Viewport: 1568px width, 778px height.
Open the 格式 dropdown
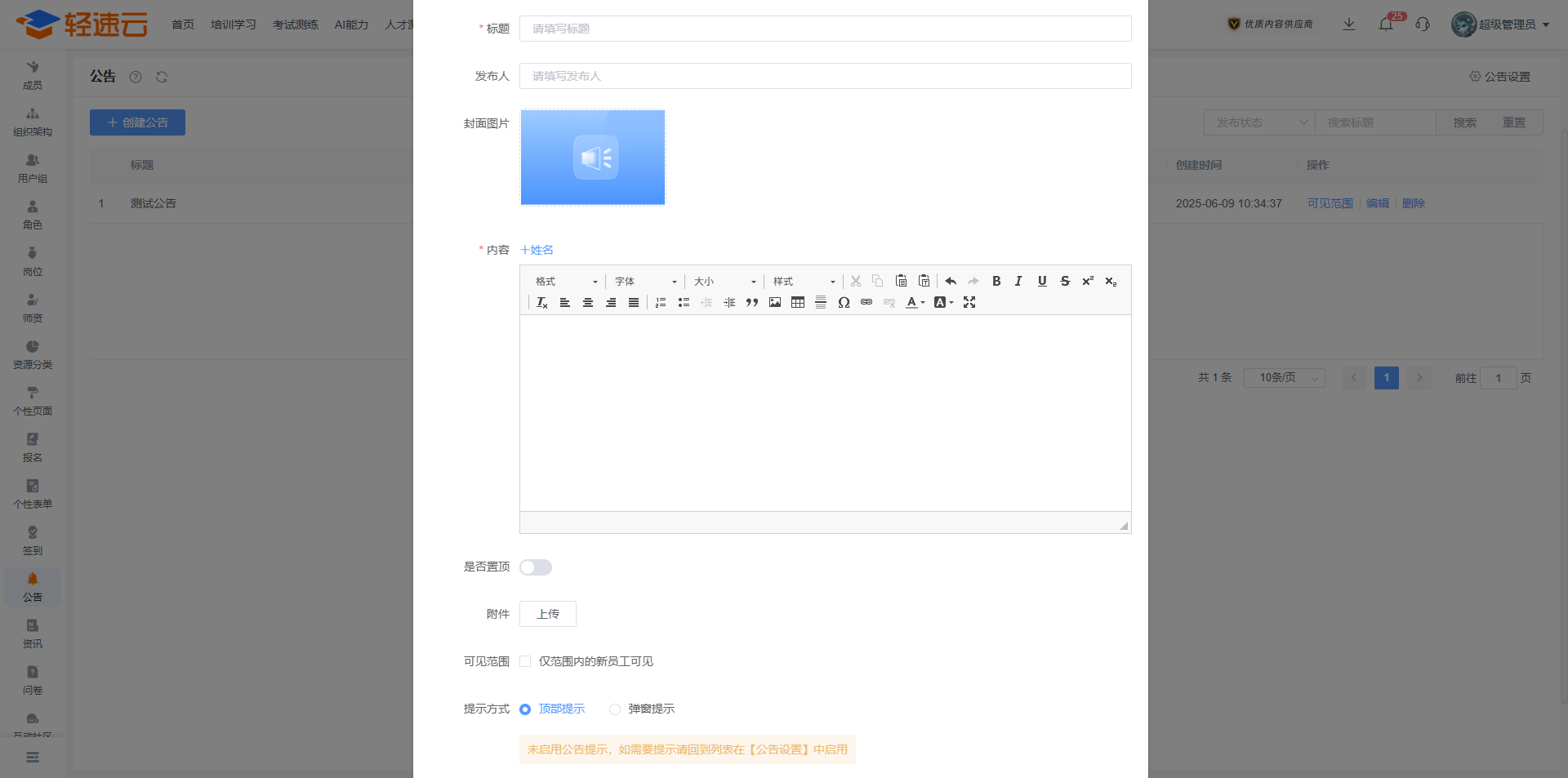click(566, 282)
